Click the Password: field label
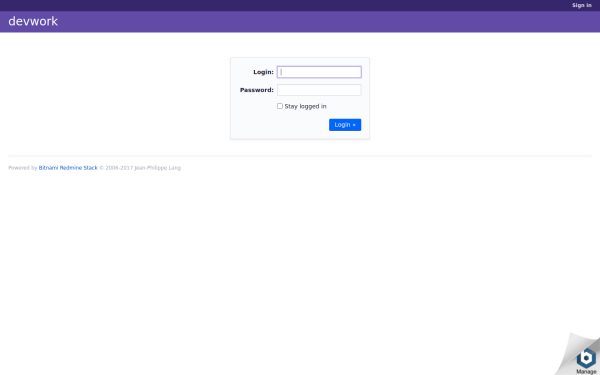The image size is (600, 375). [x=257, y=90]
